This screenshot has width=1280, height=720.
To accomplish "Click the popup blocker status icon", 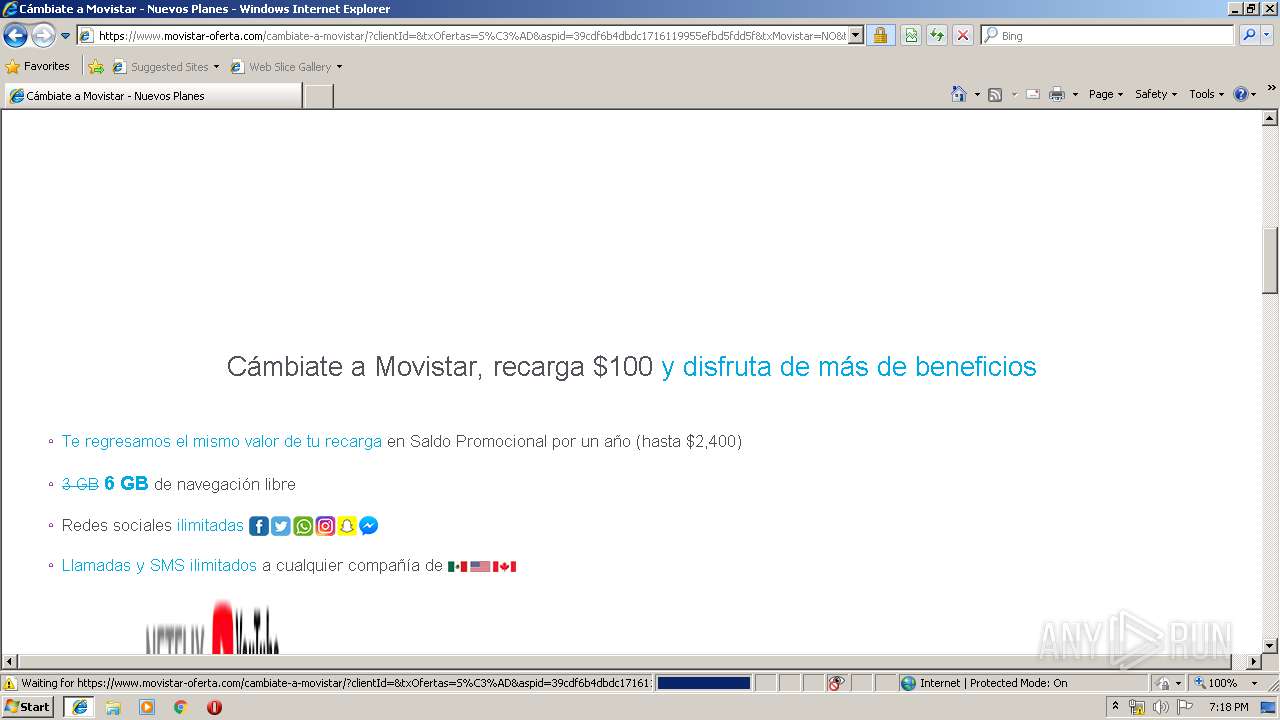I will point(836,683).
